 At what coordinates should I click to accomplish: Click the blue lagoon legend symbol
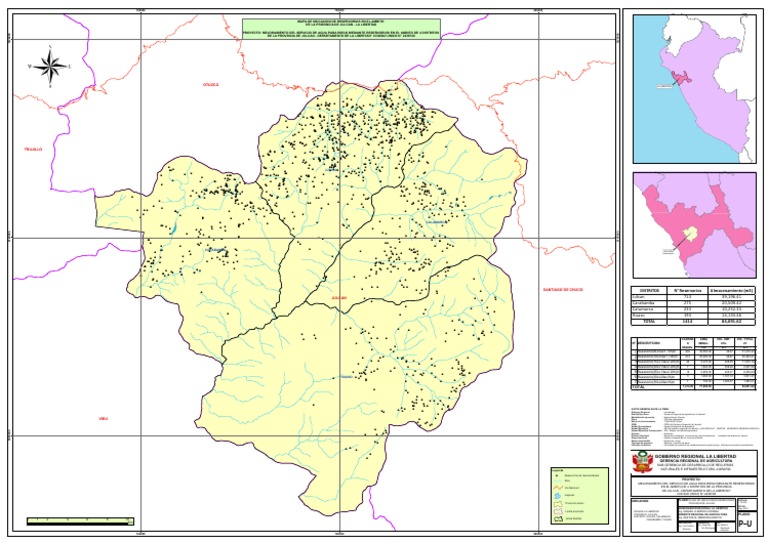pos(557,496)
